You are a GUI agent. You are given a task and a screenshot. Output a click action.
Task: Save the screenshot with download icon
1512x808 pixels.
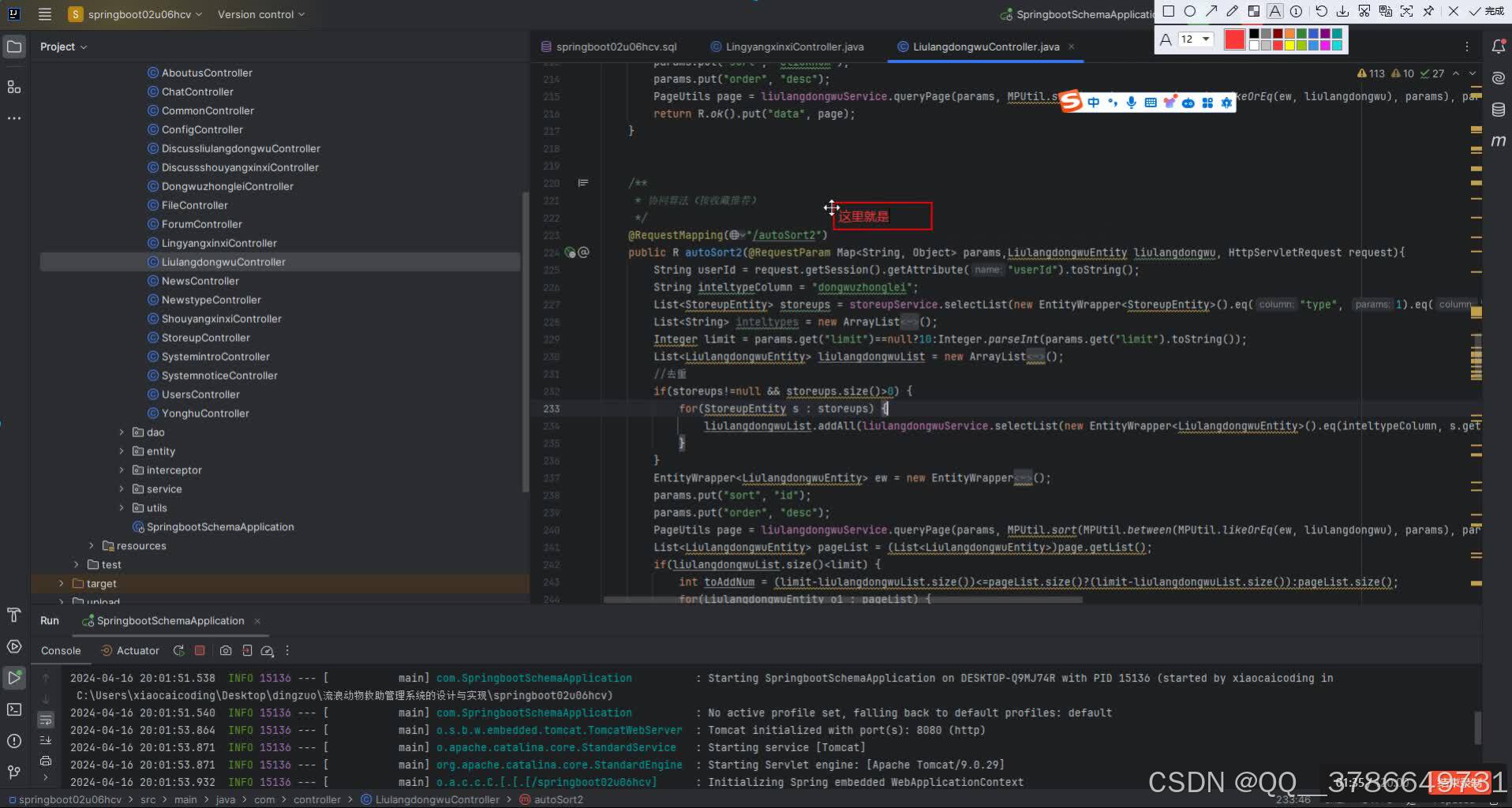coord(1342,11)
